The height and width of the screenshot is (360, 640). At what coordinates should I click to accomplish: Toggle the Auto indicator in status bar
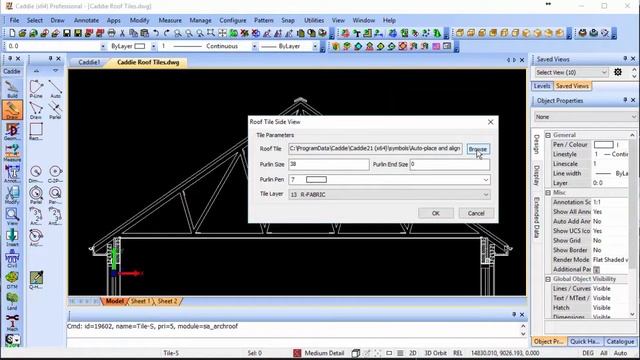620,353
